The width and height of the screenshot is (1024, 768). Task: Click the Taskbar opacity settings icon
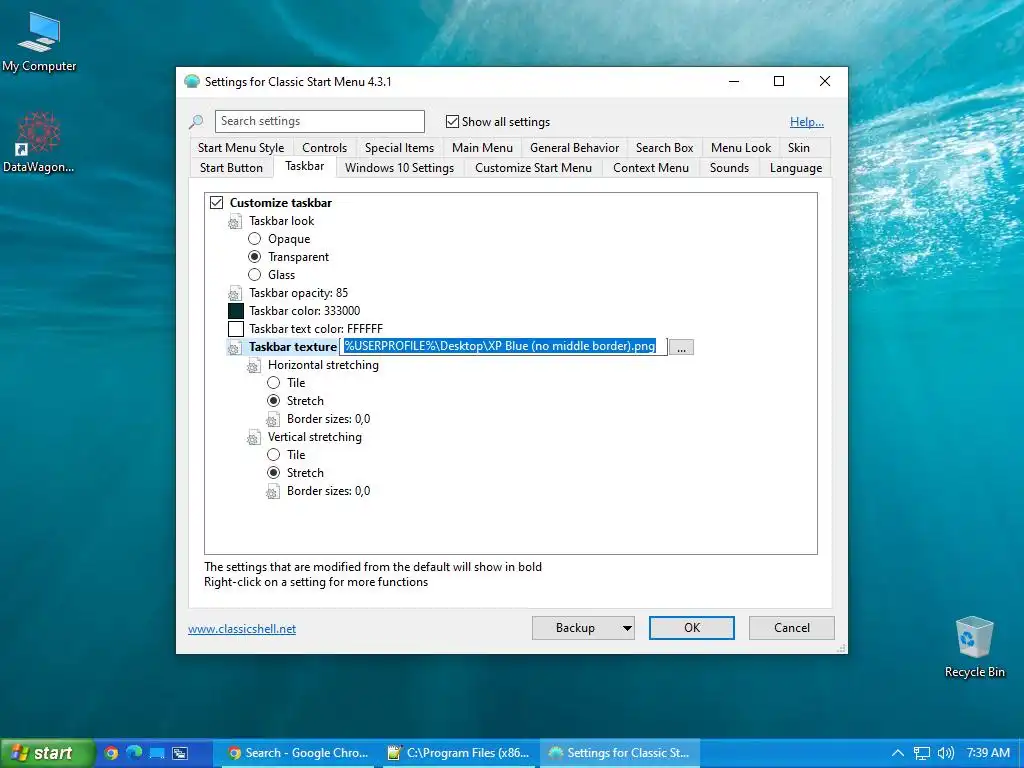(234, 293)
